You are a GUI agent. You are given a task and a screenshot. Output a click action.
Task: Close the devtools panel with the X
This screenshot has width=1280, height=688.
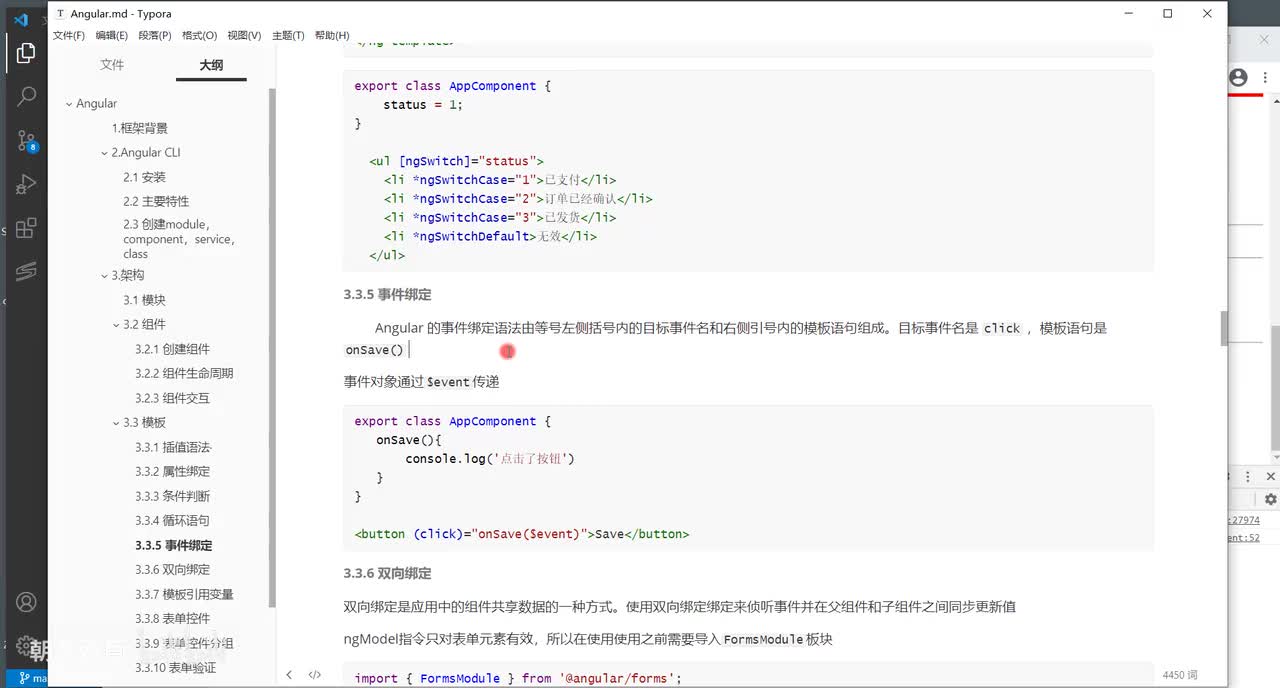click(1271, 477)
